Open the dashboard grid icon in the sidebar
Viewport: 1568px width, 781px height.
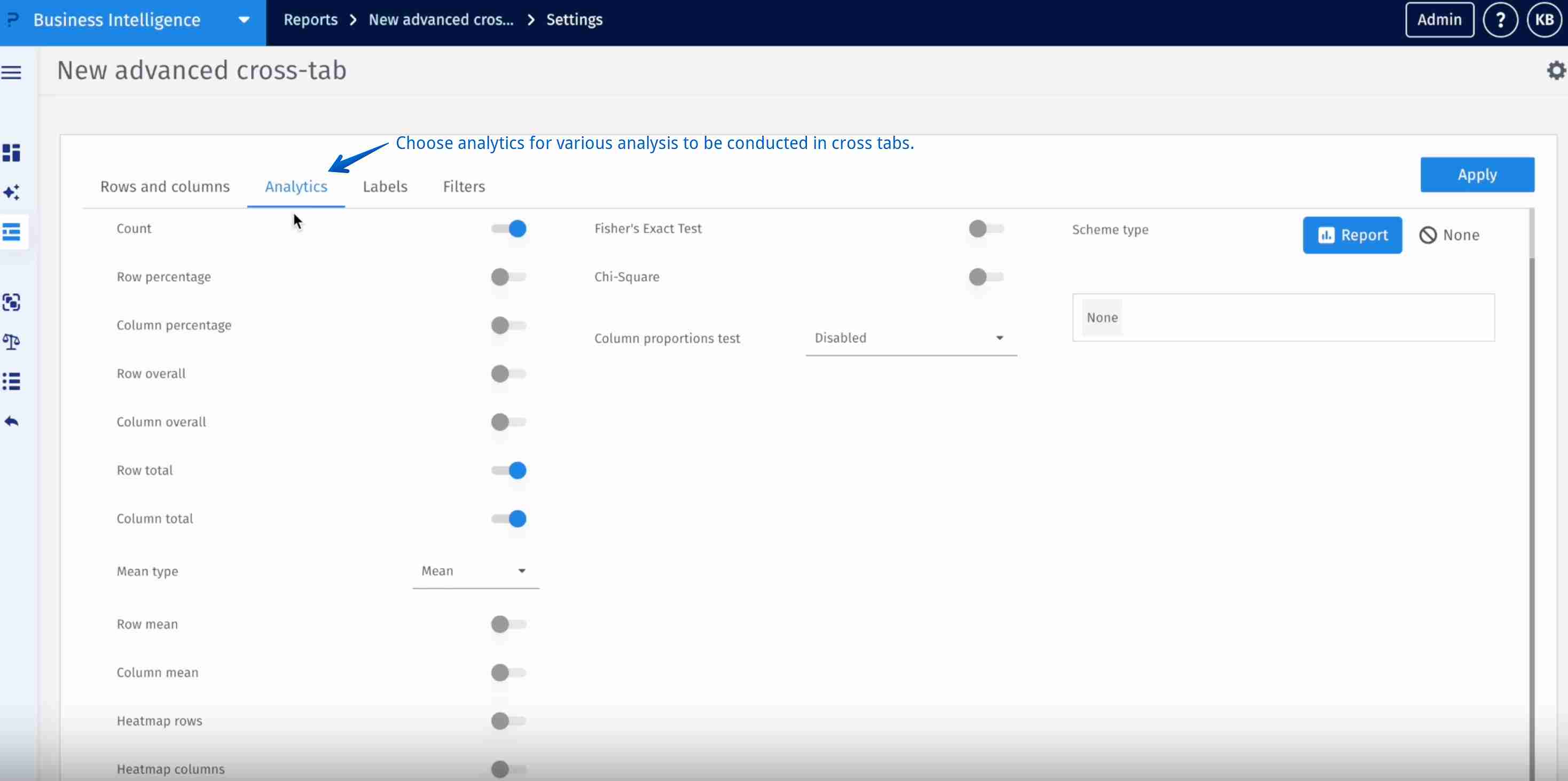point(12,153)
